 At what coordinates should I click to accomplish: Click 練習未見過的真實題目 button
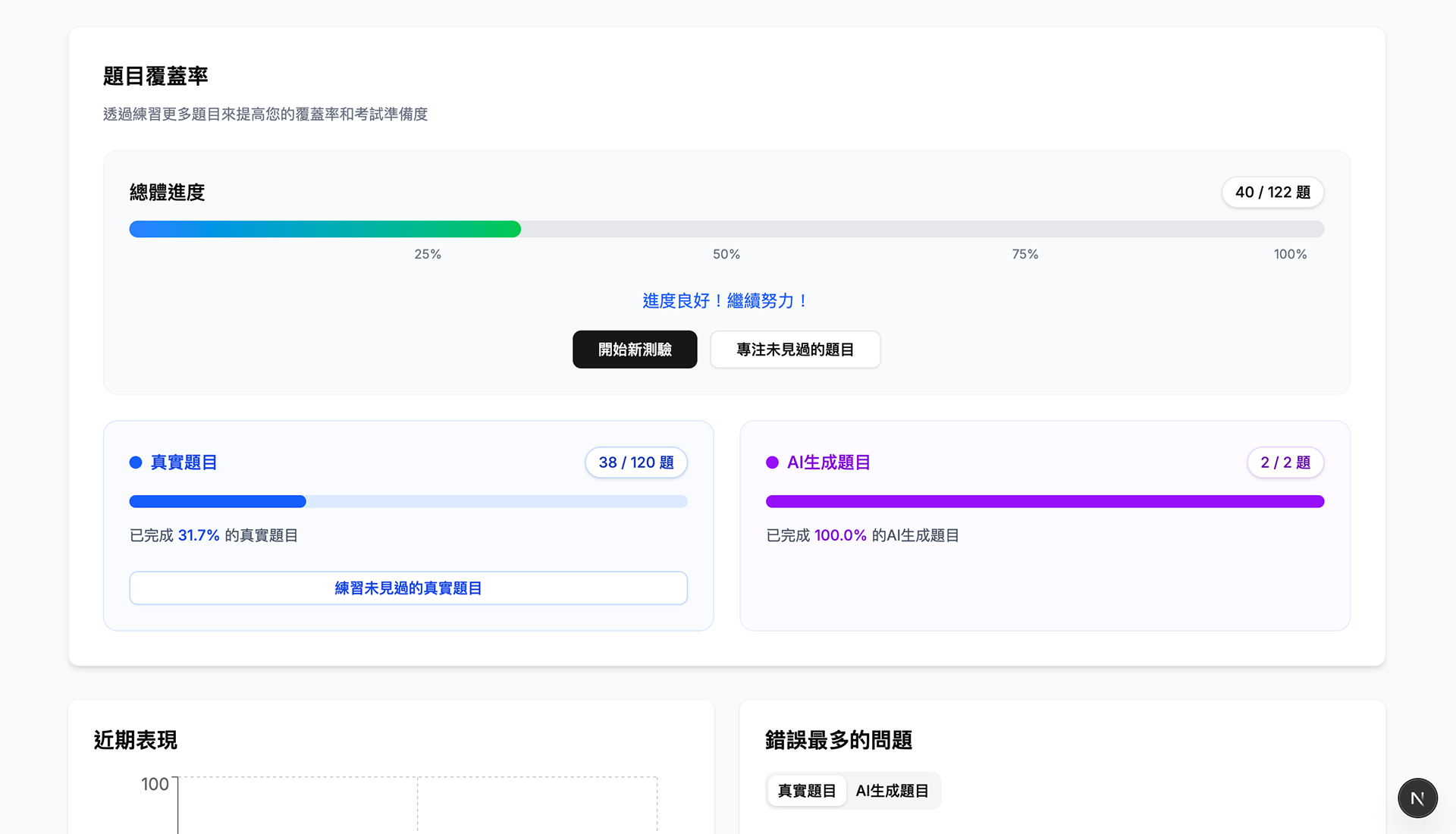click(408, 588)
